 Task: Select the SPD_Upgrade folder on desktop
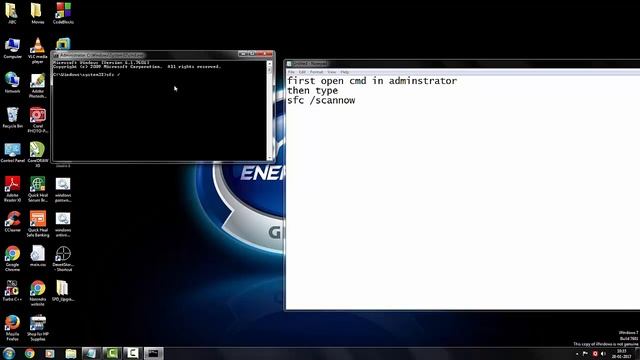[x=63, y=291]
